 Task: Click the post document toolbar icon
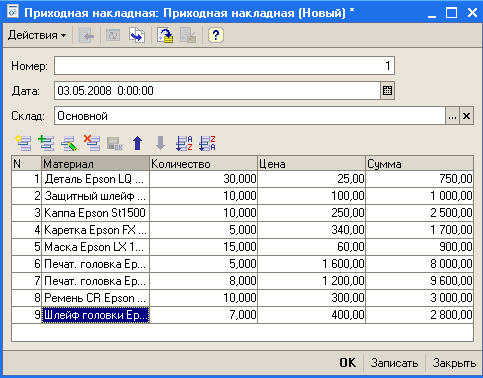(165, 35)
